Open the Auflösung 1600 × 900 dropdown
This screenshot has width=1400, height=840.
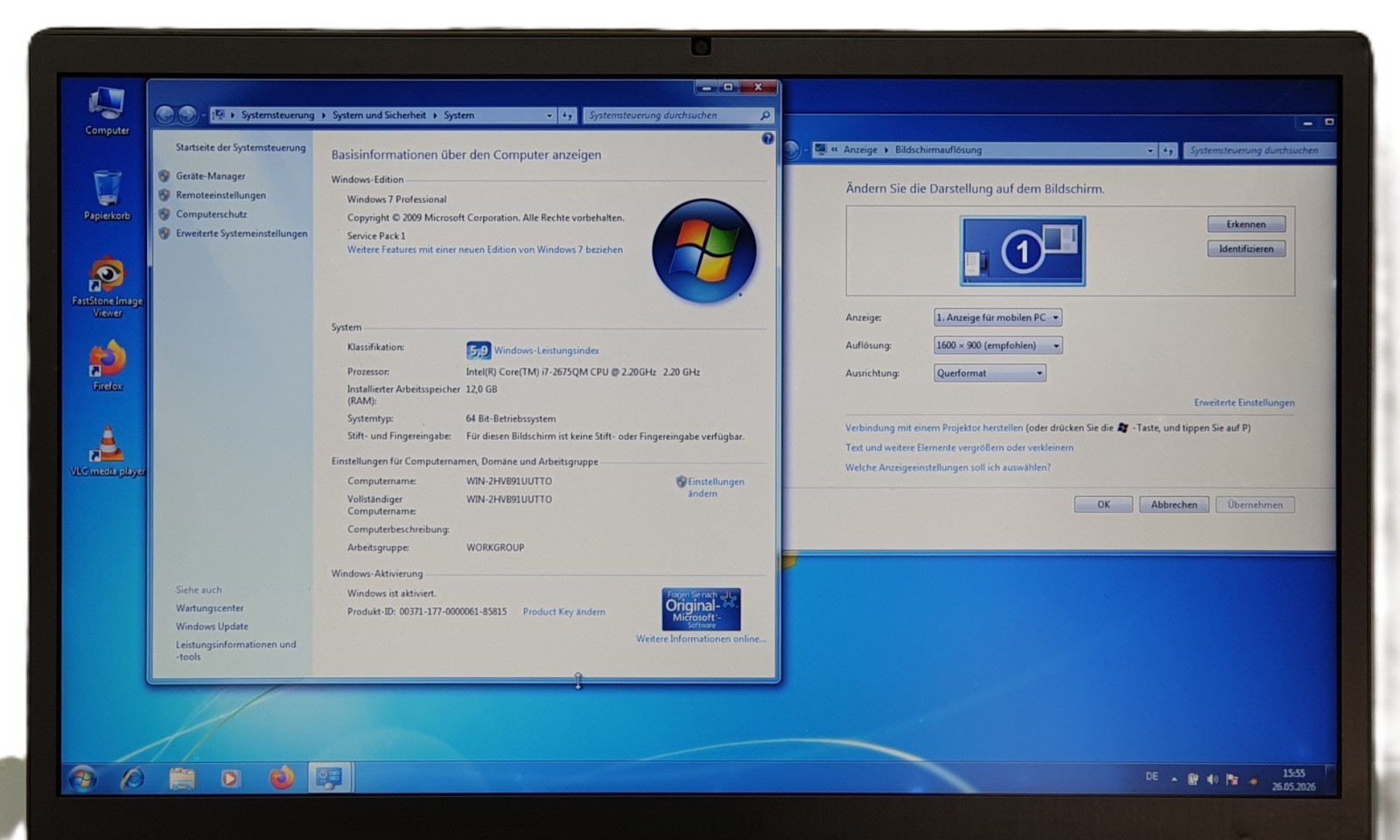click(997, 346)
